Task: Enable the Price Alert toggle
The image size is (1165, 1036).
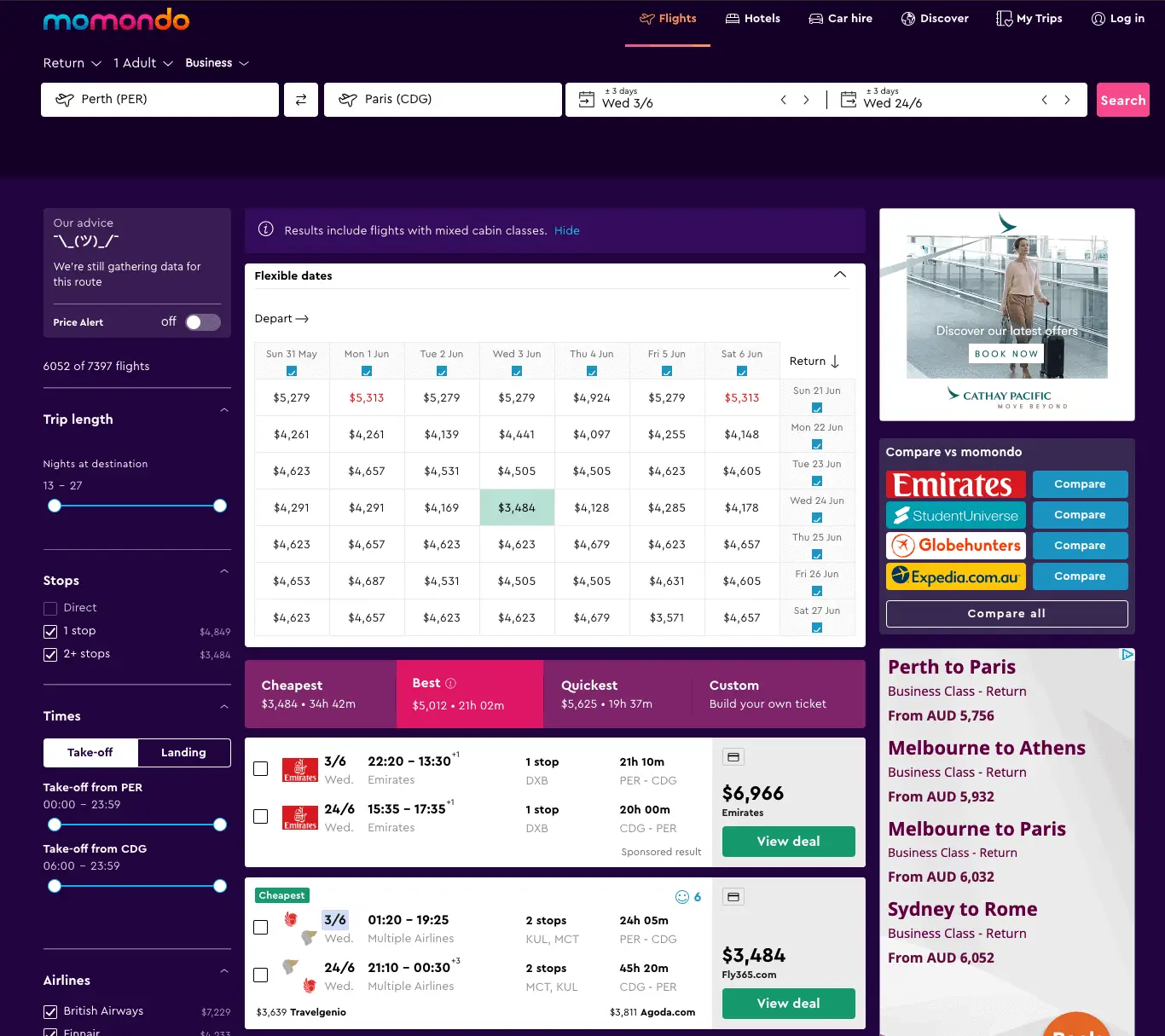Action: [202, 322]
